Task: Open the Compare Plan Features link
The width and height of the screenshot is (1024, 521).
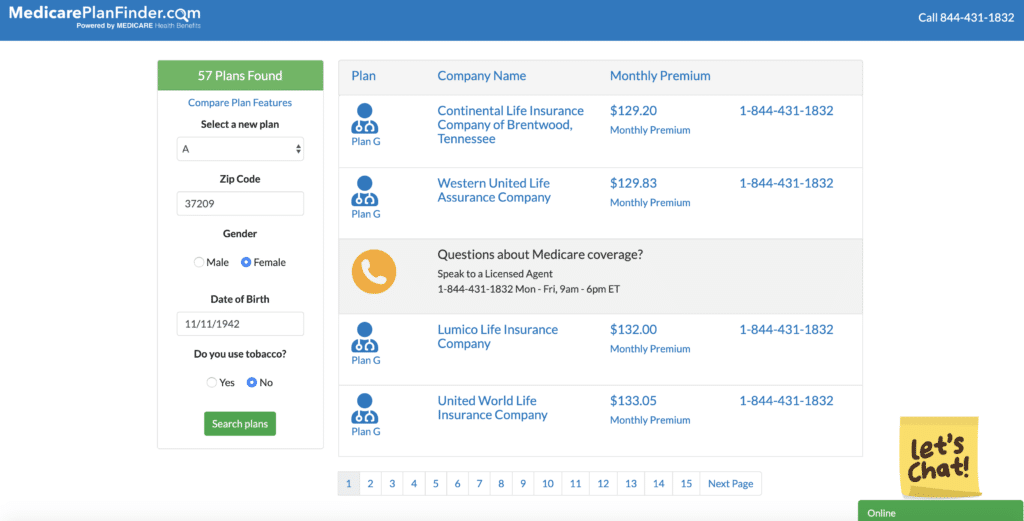Action: [240, 103]
